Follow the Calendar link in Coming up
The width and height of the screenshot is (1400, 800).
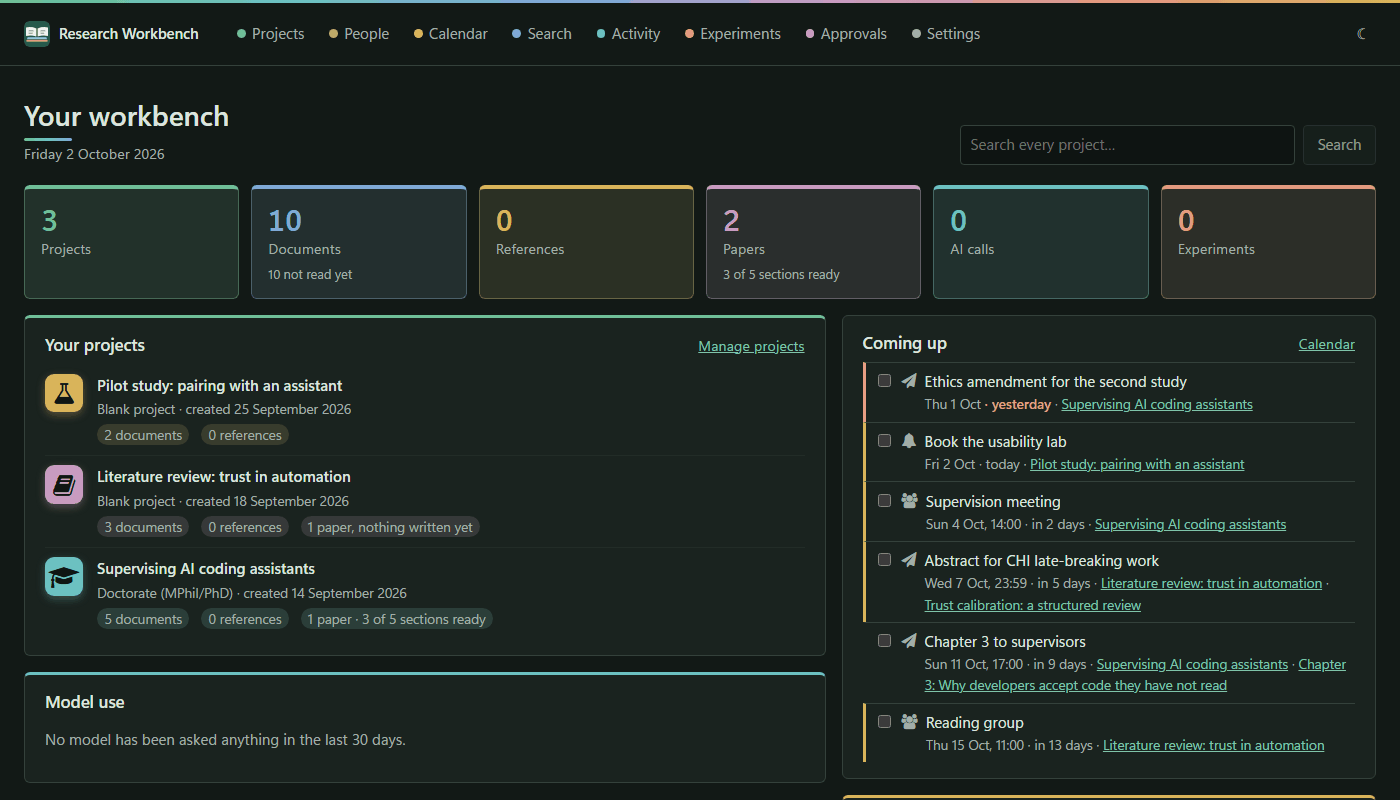[1326, 344]
